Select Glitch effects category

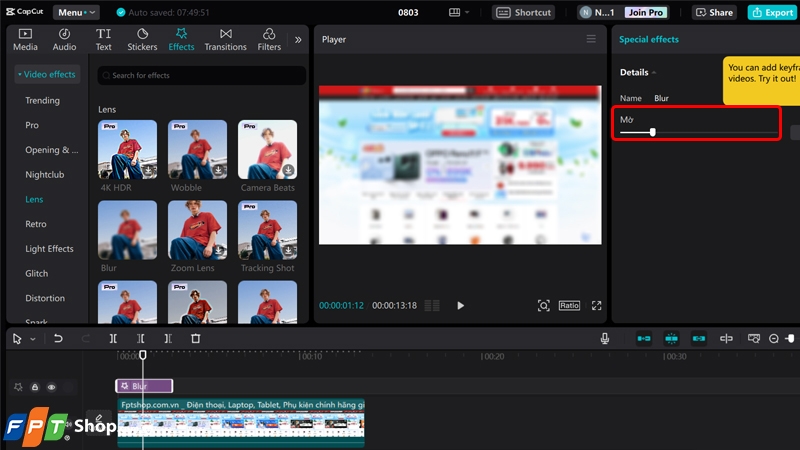[36, 273]
